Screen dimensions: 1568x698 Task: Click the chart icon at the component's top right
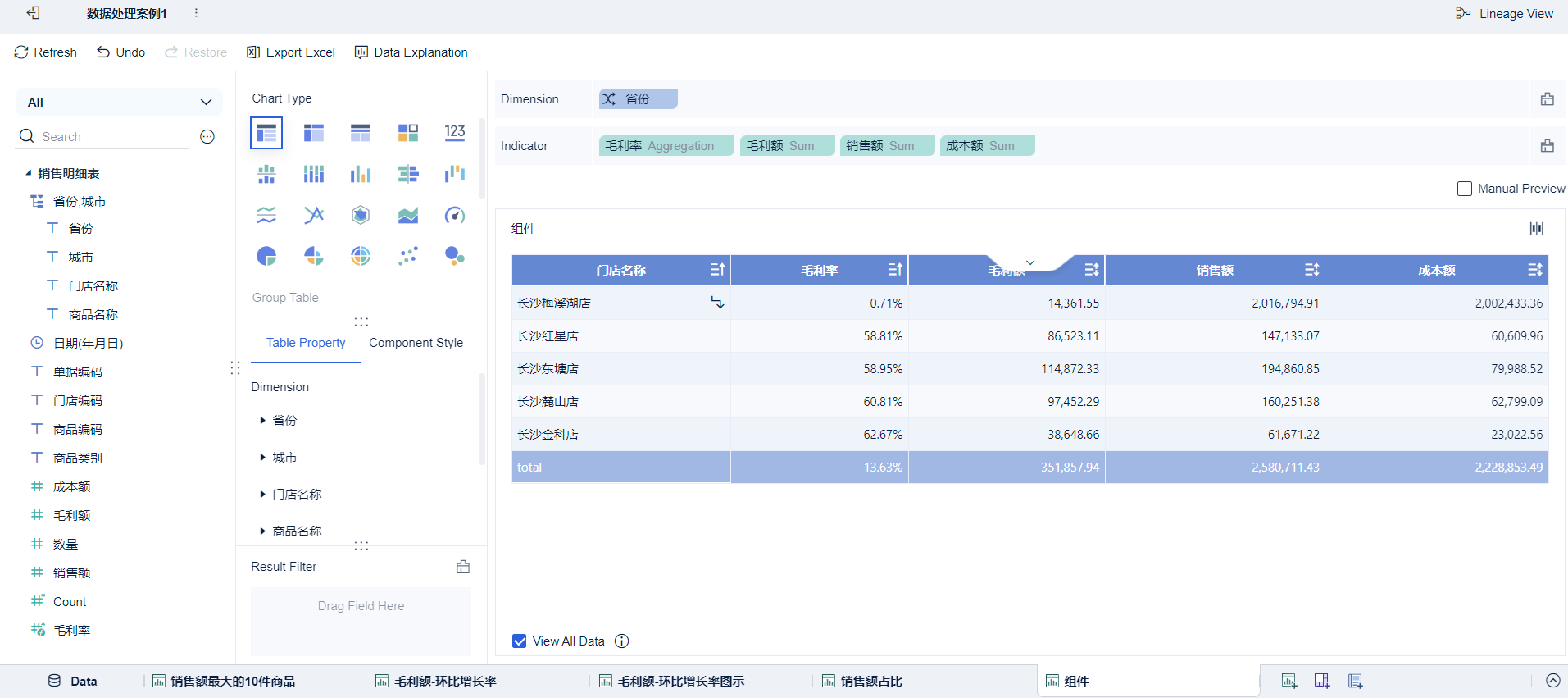(1537, 229)
